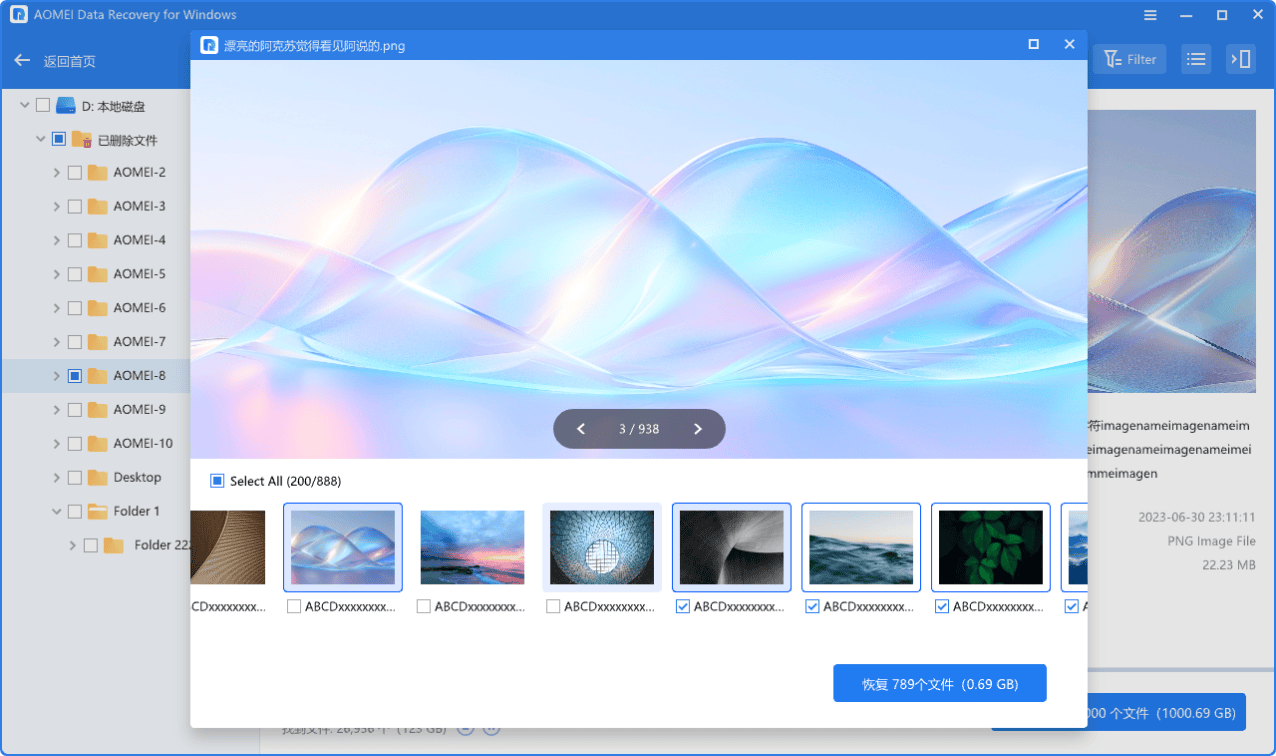
Task: Select the circular glass dome thumbnail
Action: click(x=601, y=547)
